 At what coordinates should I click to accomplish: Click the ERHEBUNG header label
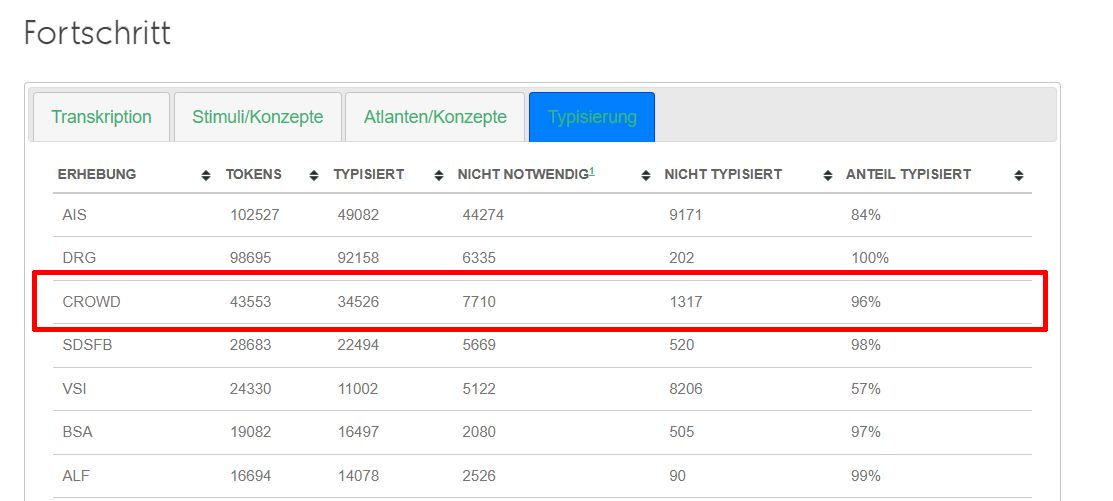[97, 174]
